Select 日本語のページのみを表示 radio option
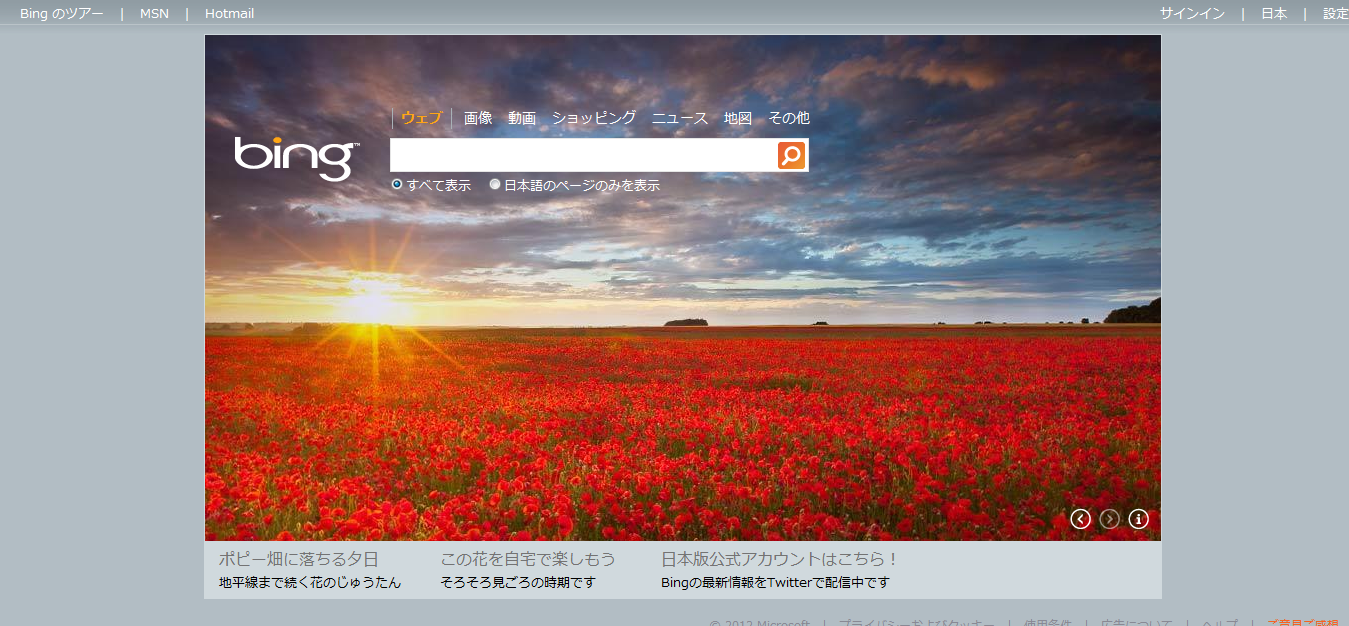 click(x=495, y=185)
